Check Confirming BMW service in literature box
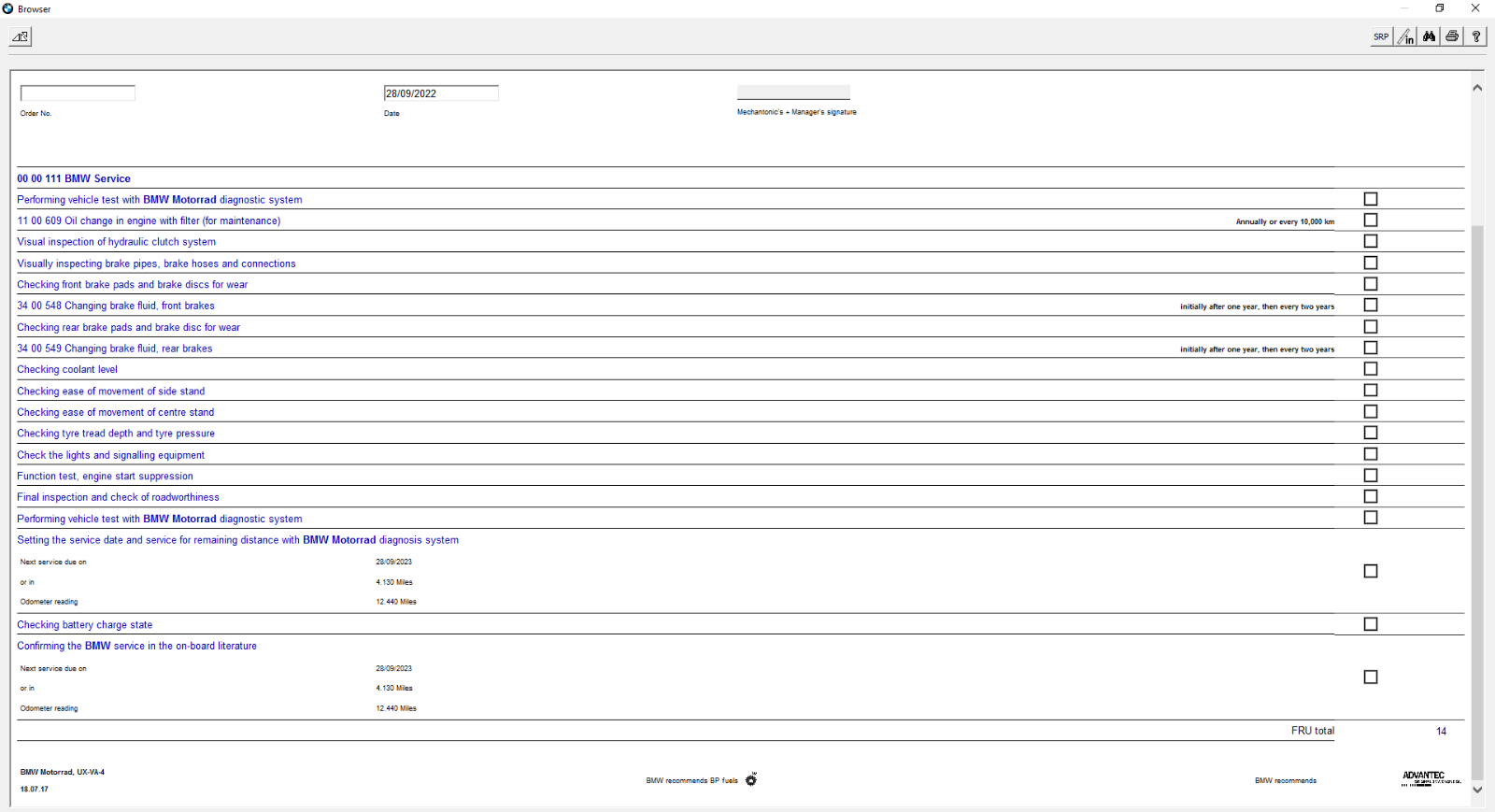 pos(1371,677)
